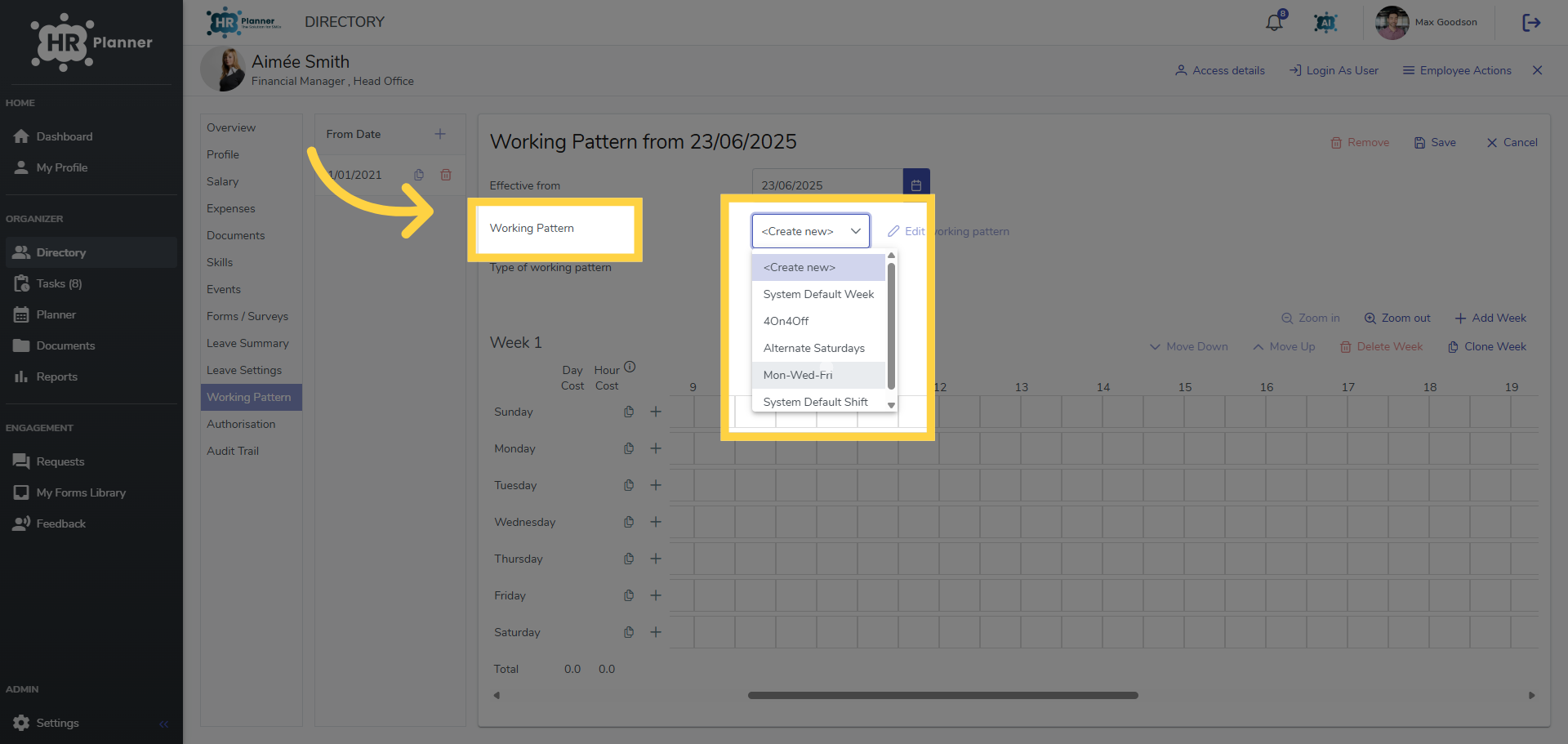Remove this working pattern
The image size is (1568, 744).
pos(1360,142)
